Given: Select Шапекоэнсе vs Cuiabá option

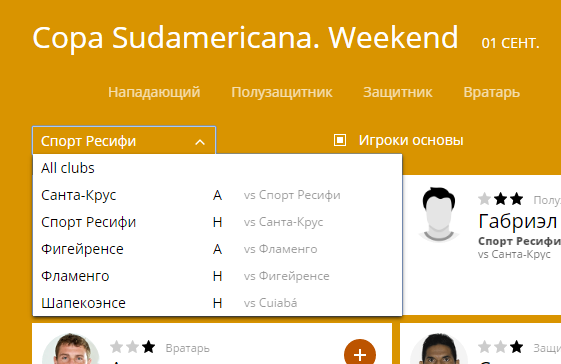Looking at the screenshot, I should pos(217,303).
